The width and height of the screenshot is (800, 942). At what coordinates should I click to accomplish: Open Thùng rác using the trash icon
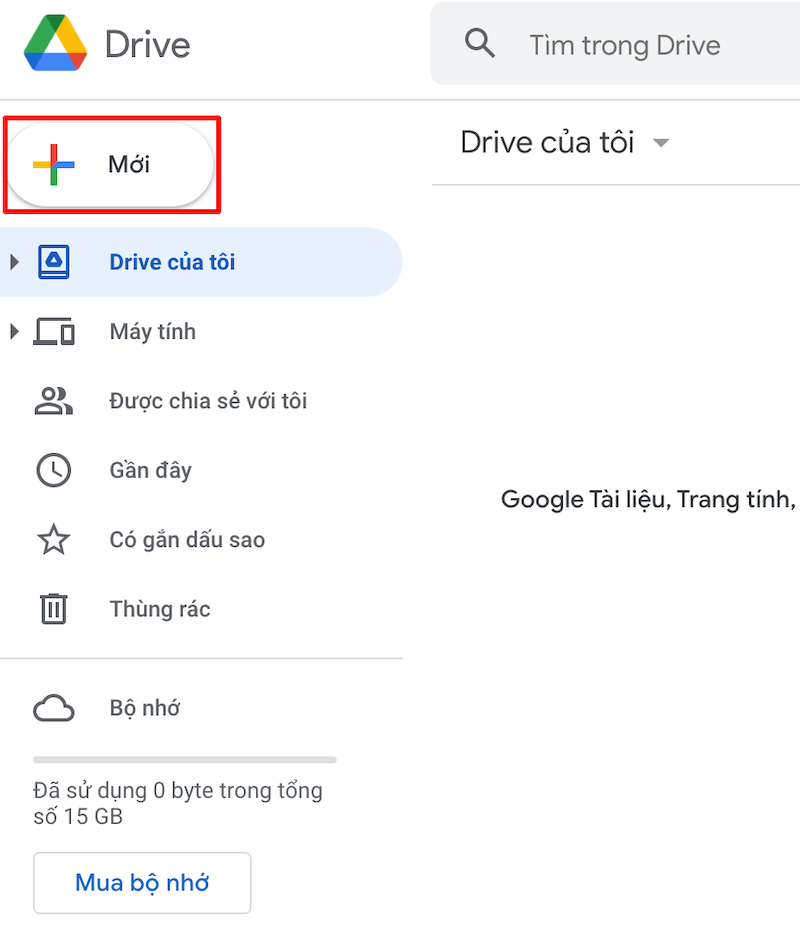coord(52,609)
